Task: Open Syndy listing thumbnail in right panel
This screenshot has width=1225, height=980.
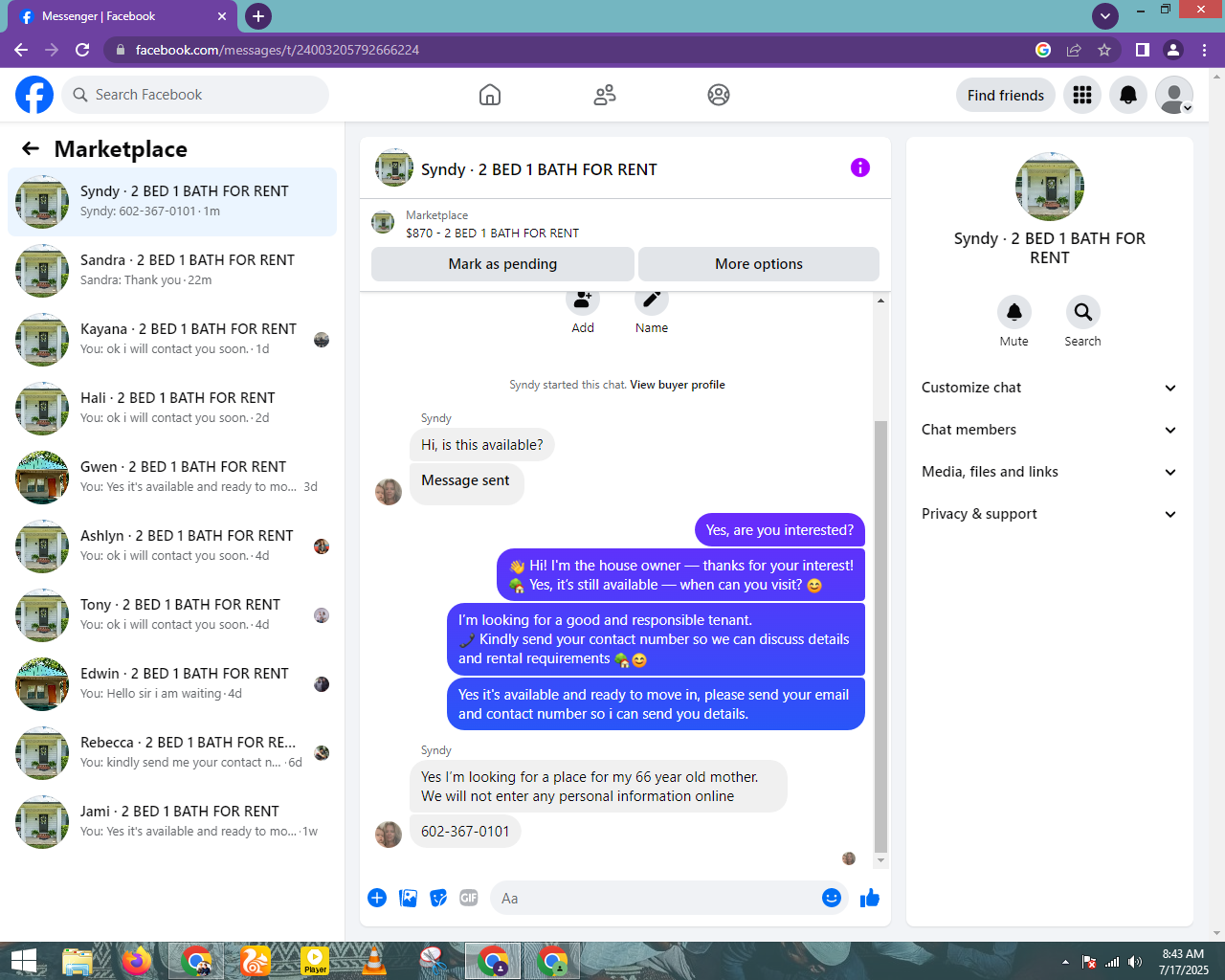Action: pyautogui.click(x=1050, y=187)
